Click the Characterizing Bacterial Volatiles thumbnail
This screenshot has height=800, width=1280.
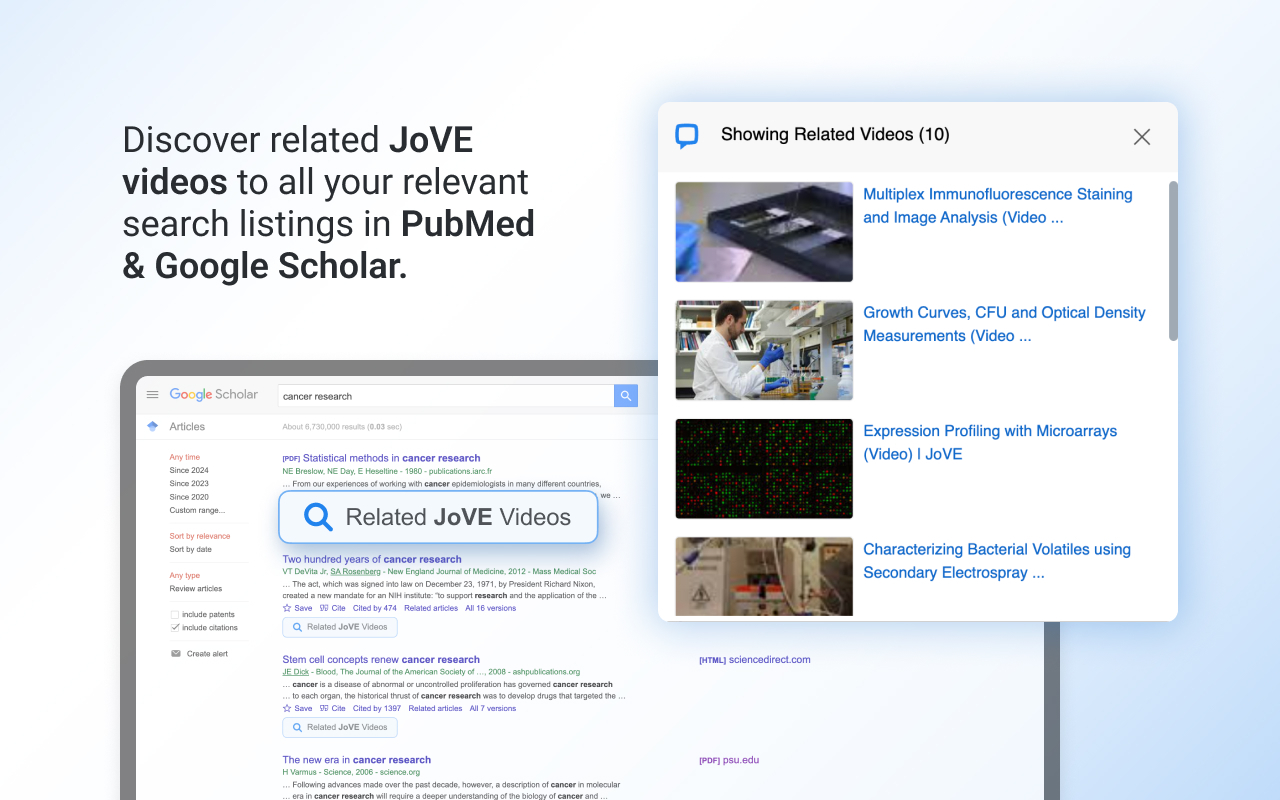pyautogui.click(x=764, y=577)
